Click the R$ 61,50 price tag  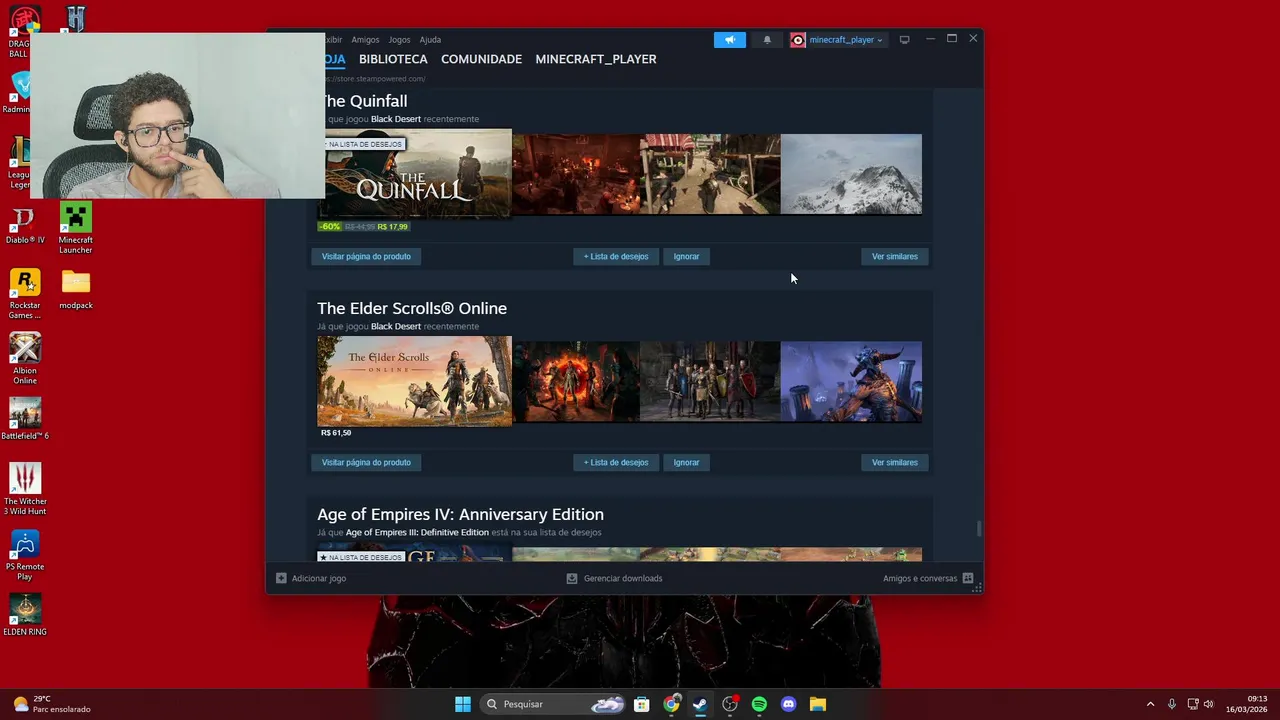tap(336, 433)
